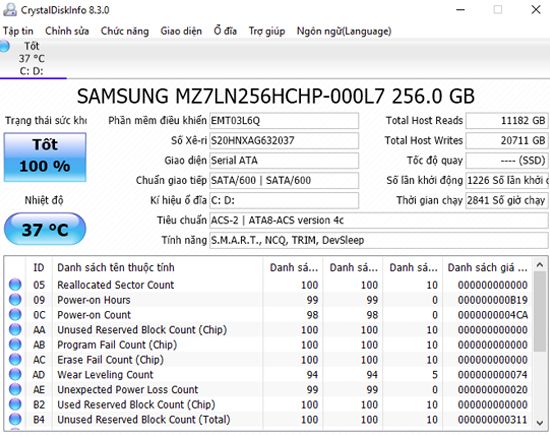Click the serial number field S20HNXAG632037
The image size is (550, 435).
click(284, 141)
